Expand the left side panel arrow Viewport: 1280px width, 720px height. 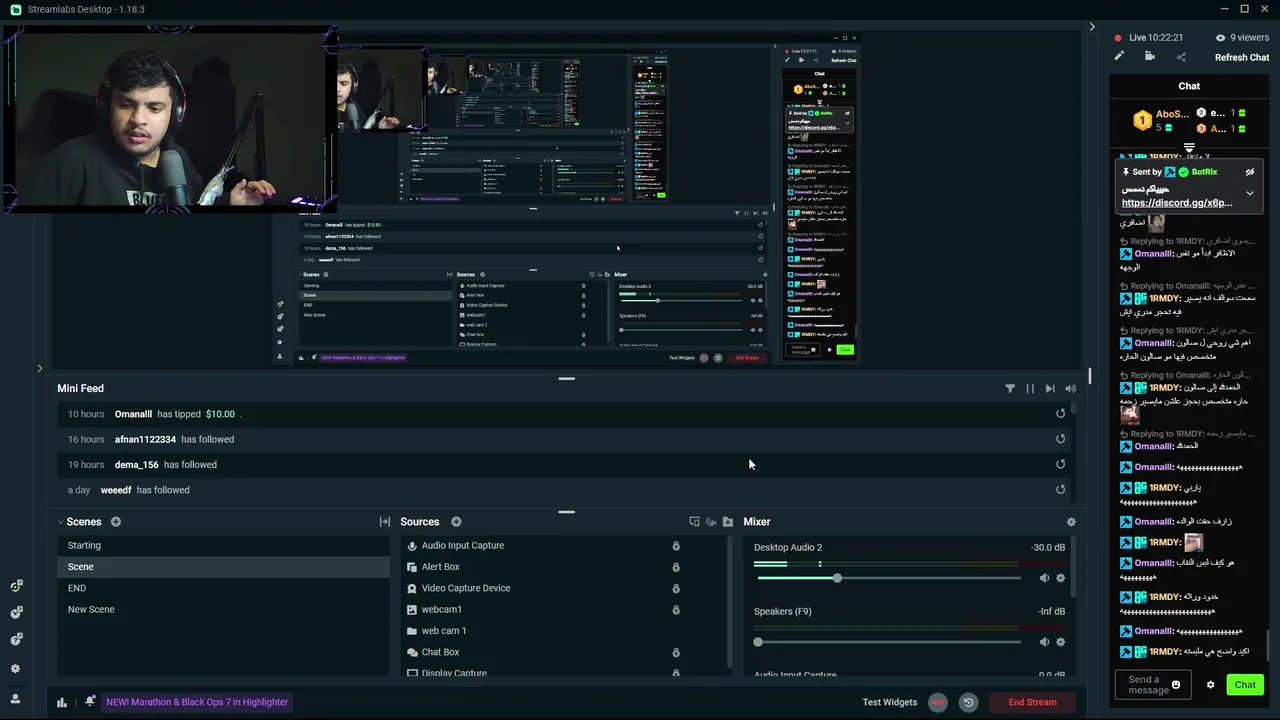[39, 368]
